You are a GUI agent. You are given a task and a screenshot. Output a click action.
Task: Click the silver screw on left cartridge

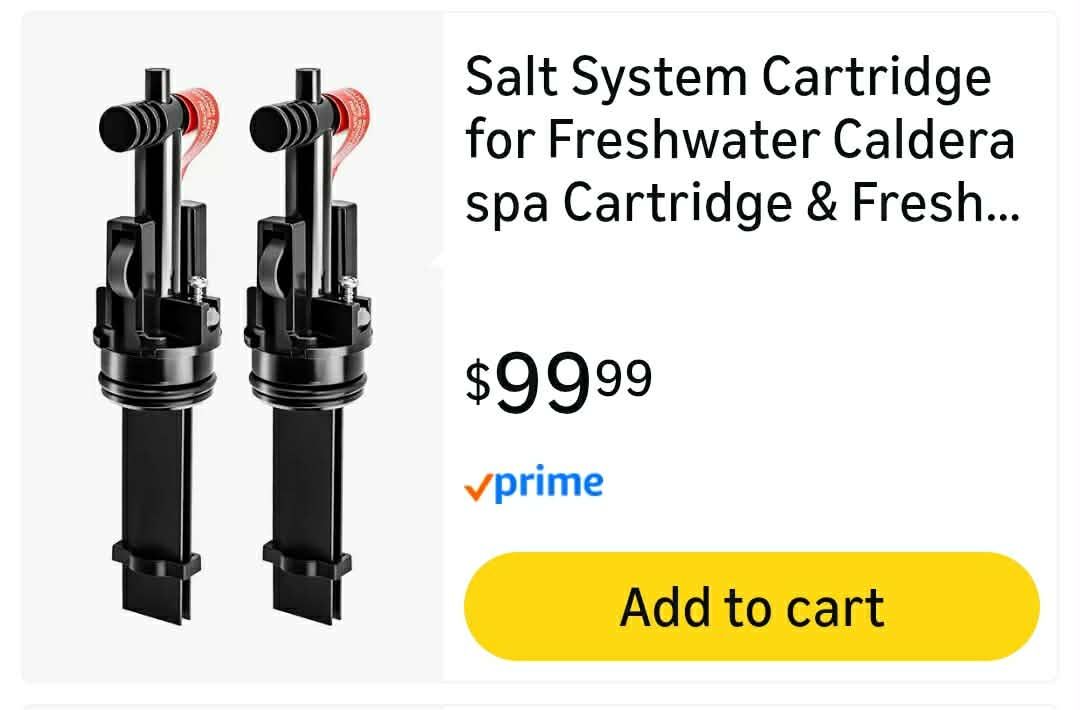tap(198, 287)
